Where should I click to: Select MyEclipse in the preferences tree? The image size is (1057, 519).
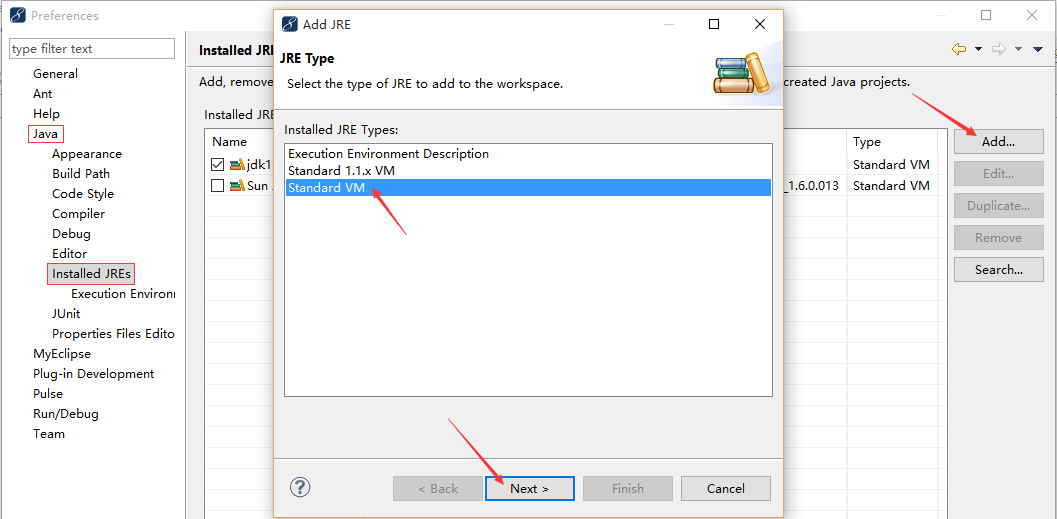(61, 353)
